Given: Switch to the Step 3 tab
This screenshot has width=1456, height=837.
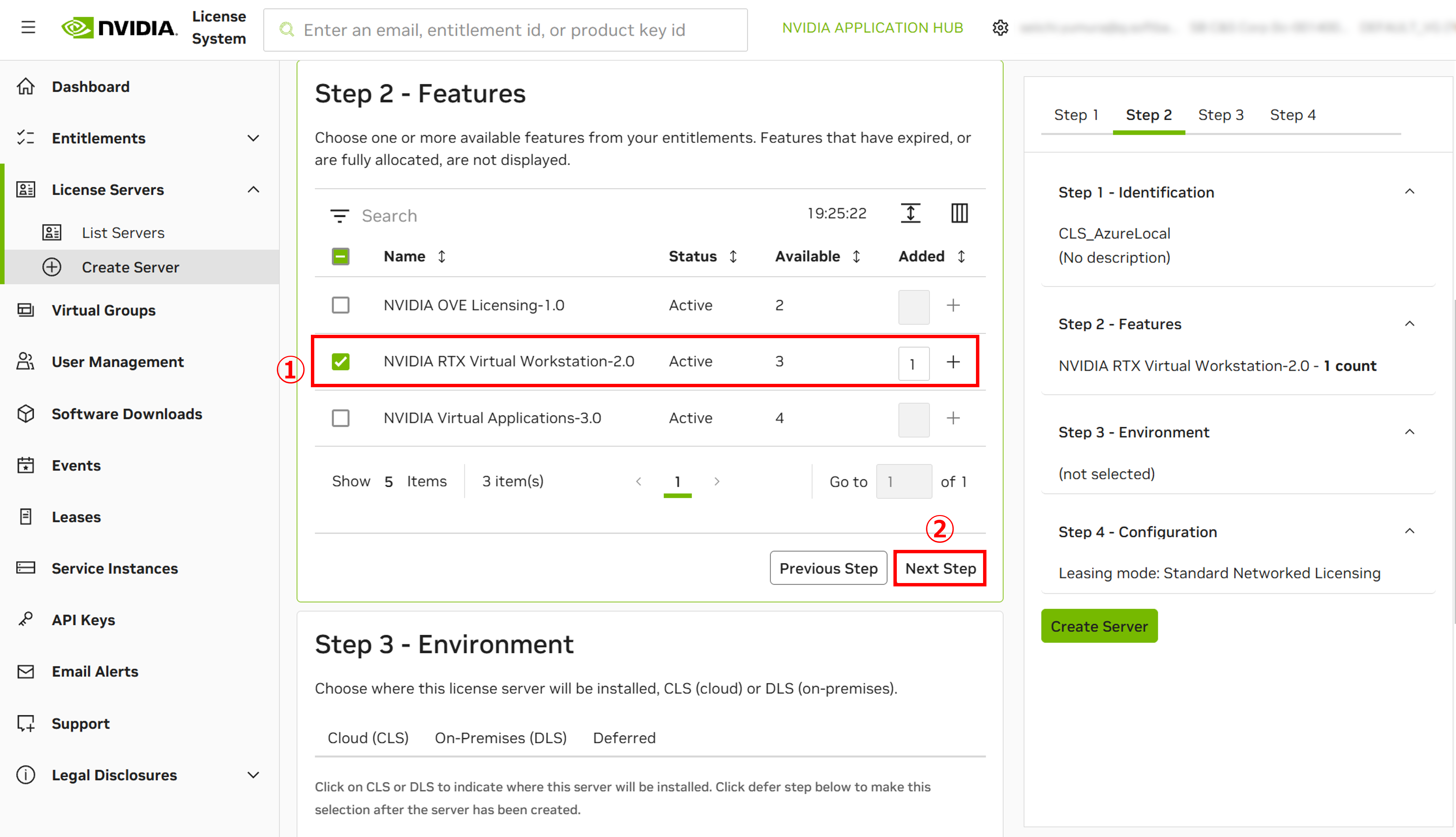Looking at the screenshot, I should coord(1221,115).
